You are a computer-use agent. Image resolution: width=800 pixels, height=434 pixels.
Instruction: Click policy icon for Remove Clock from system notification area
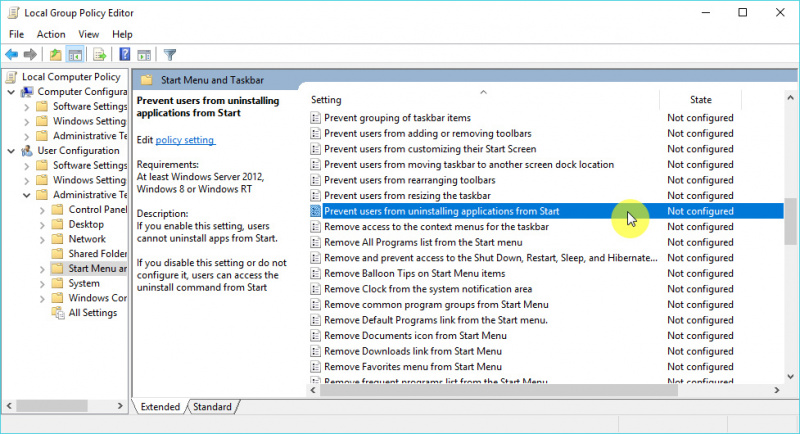click(x=316, y=289)
